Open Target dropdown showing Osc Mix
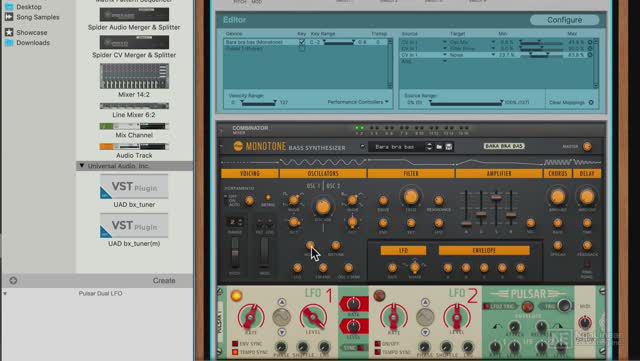The width and height of the screenshot is (640, 361). tap(493, 42)
